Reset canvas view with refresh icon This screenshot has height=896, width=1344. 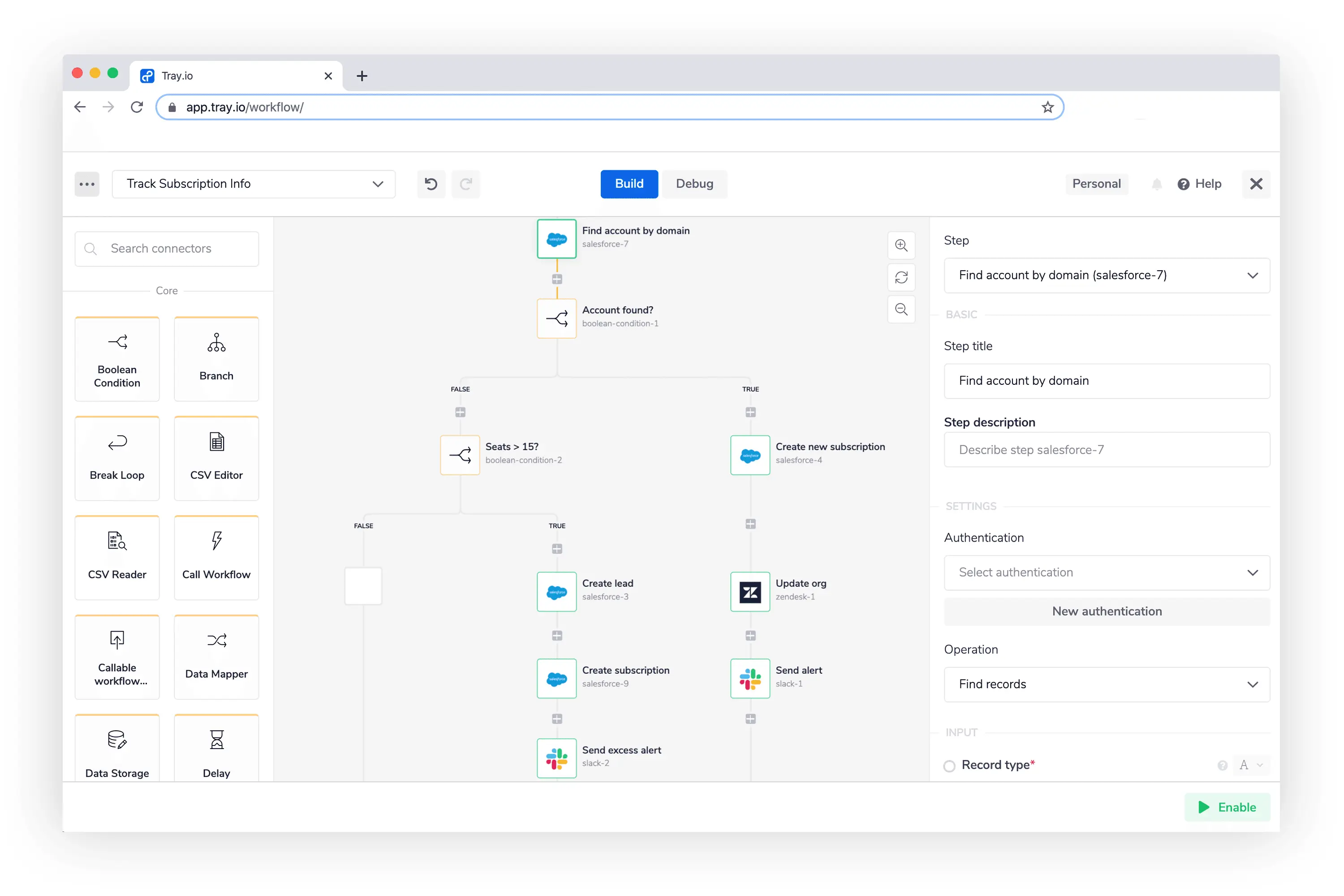pos(901,277)
